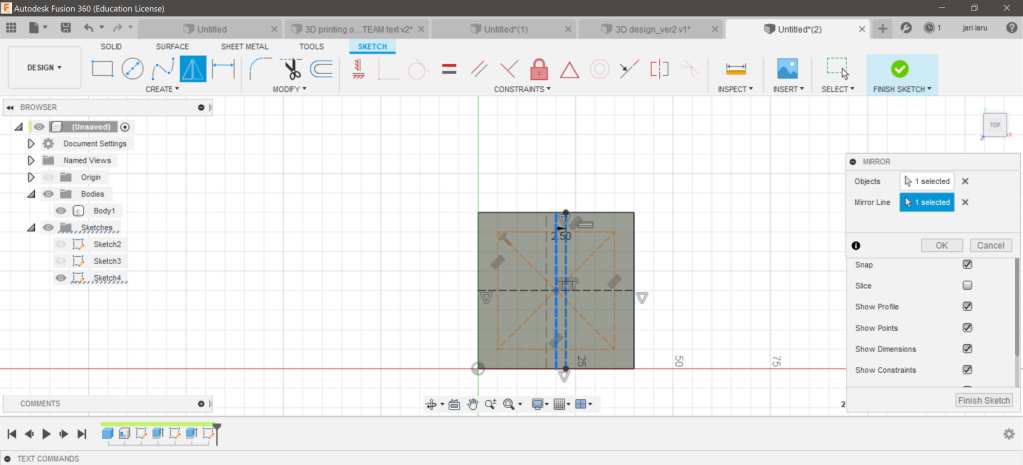Select the Sketch Dimension tool
The height and width of the screenshot is (465, 1023).
coord(223,68)
